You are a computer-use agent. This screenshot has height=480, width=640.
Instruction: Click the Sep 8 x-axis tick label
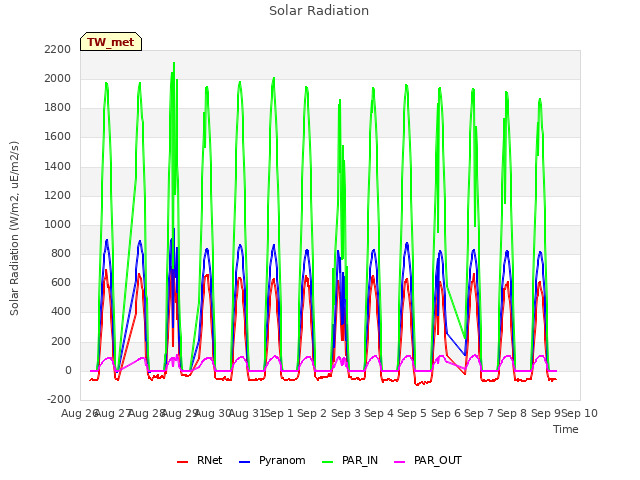(x=512, y=413)
